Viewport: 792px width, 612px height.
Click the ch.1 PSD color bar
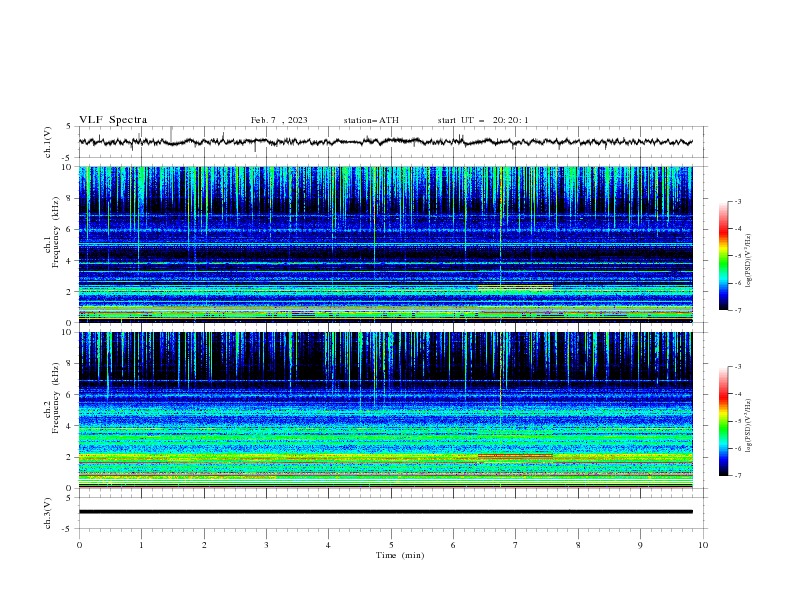click(x=723, y=256)
